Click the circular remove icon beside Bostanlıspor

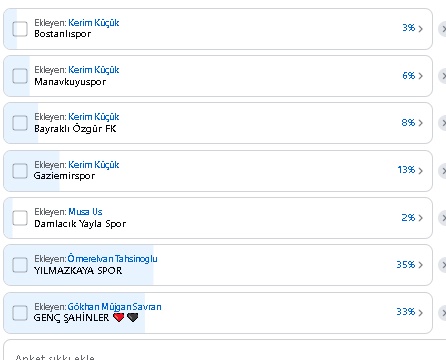coord(442,29)
